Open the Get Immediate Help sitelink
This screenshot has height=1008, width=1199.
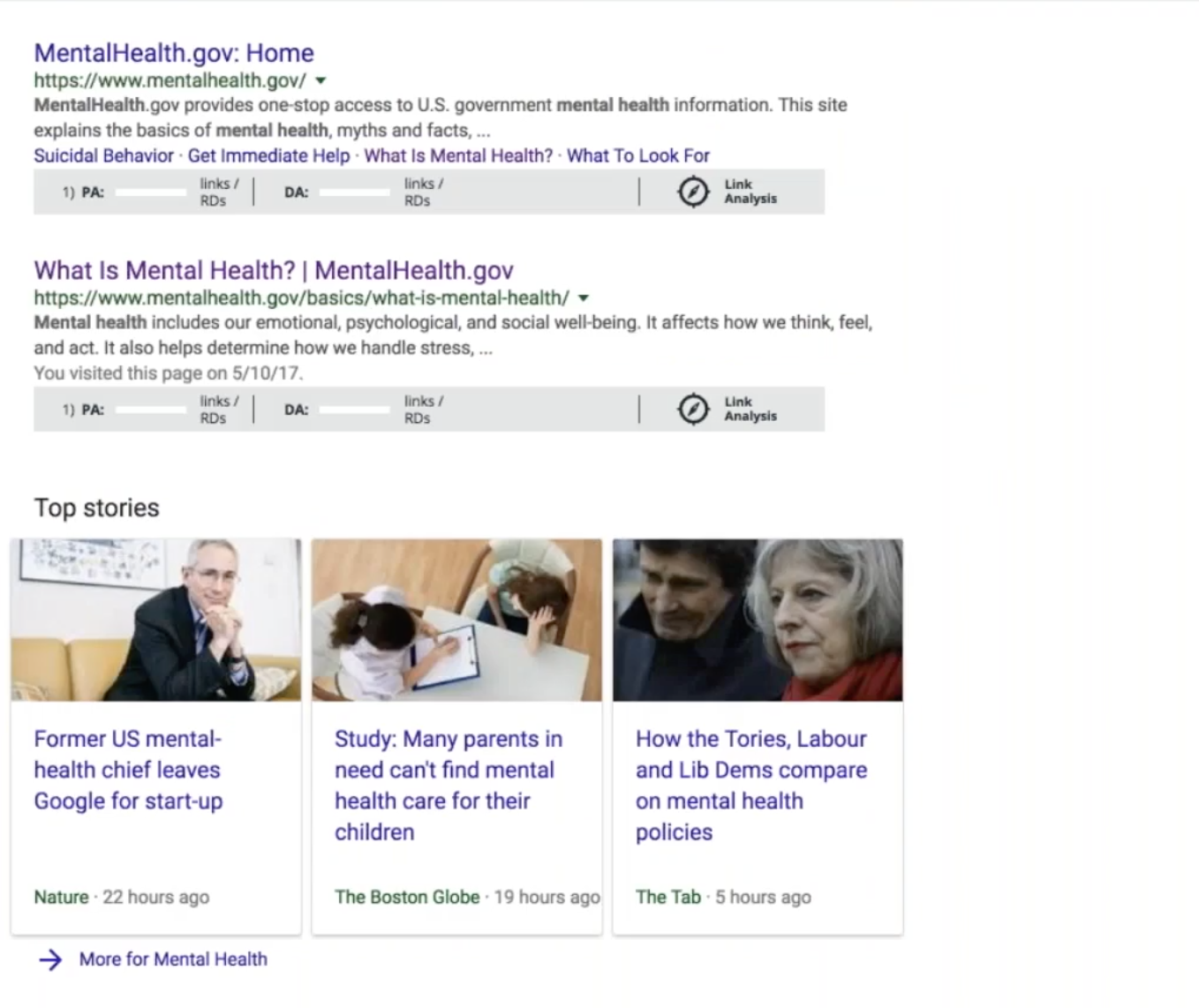point(268,155)
